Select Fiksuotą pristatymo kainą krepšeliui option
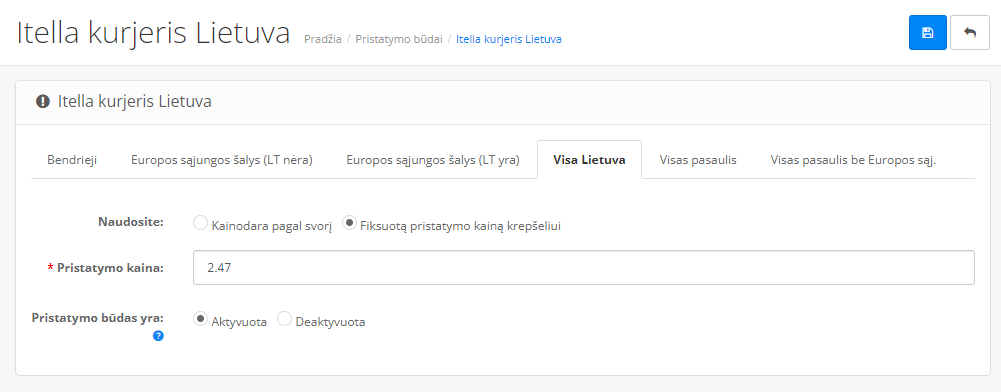 pyautogui.click(x=349, y=223)
